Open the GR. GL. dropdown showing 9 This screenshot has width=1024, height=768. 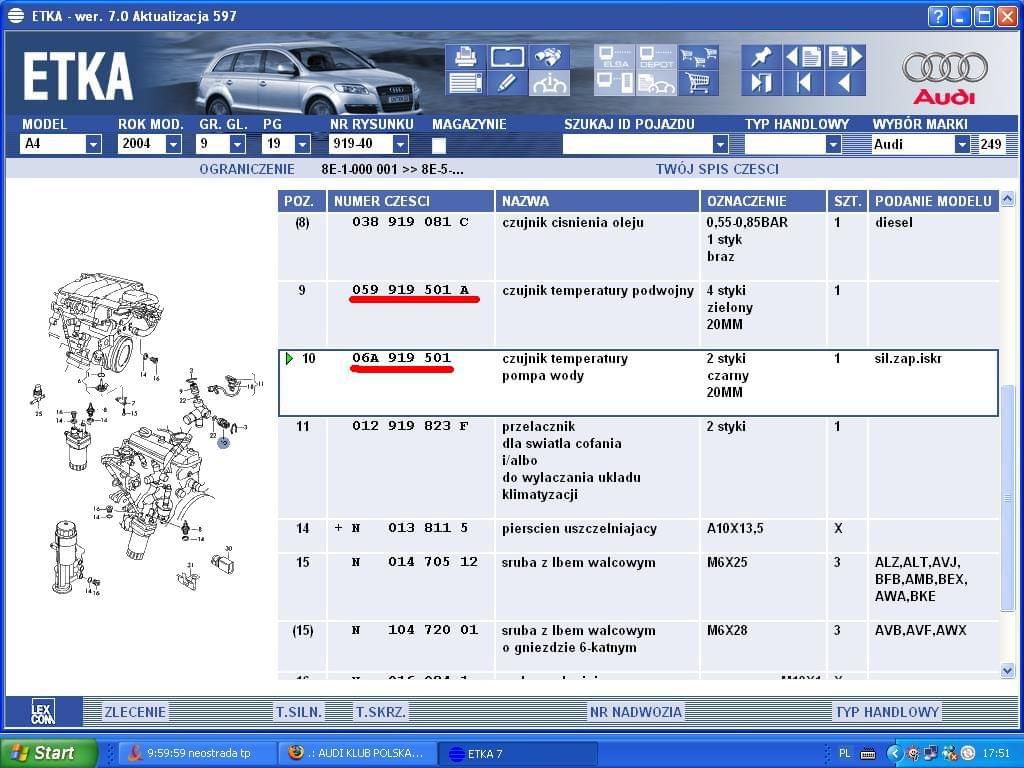click(x=237, y=144)
